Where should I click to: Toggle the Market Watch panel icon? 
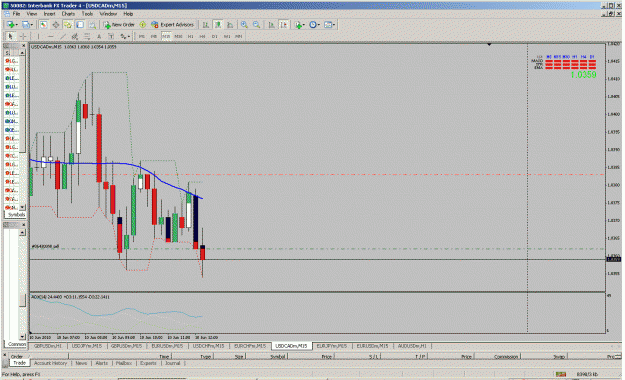pyautogui.click(x=43, y=25)
